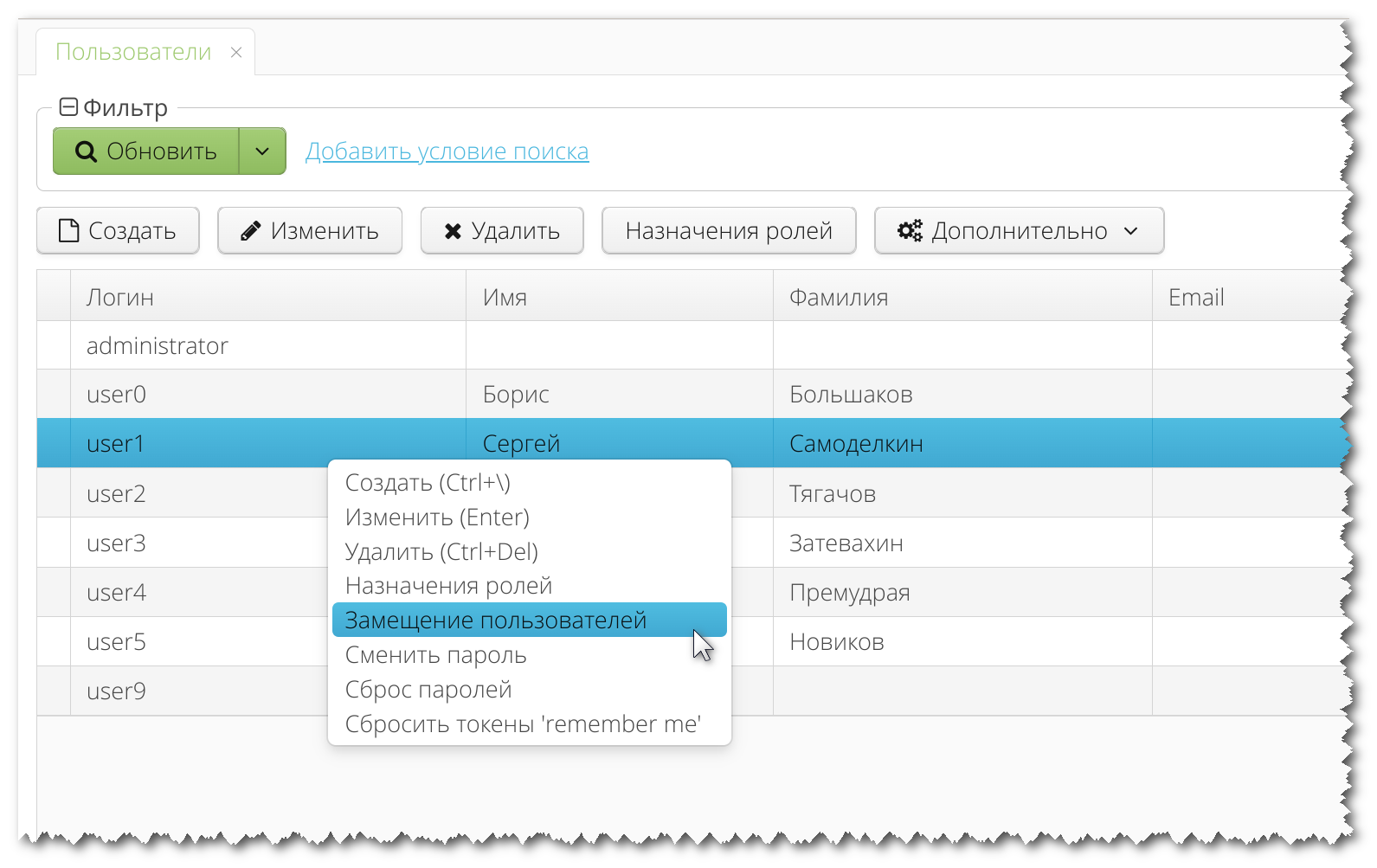Choose Изменить (Enter) in context menu
This screenshot has width=1377, height=868.
(x=530, y=518)
